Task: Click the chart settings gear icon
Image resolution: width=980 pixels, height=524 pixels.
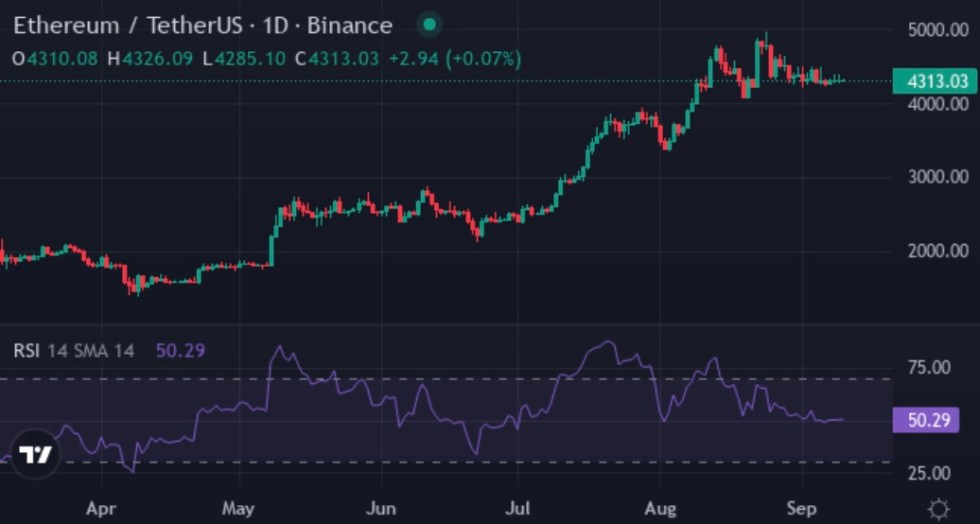Action: coord(939,509)
